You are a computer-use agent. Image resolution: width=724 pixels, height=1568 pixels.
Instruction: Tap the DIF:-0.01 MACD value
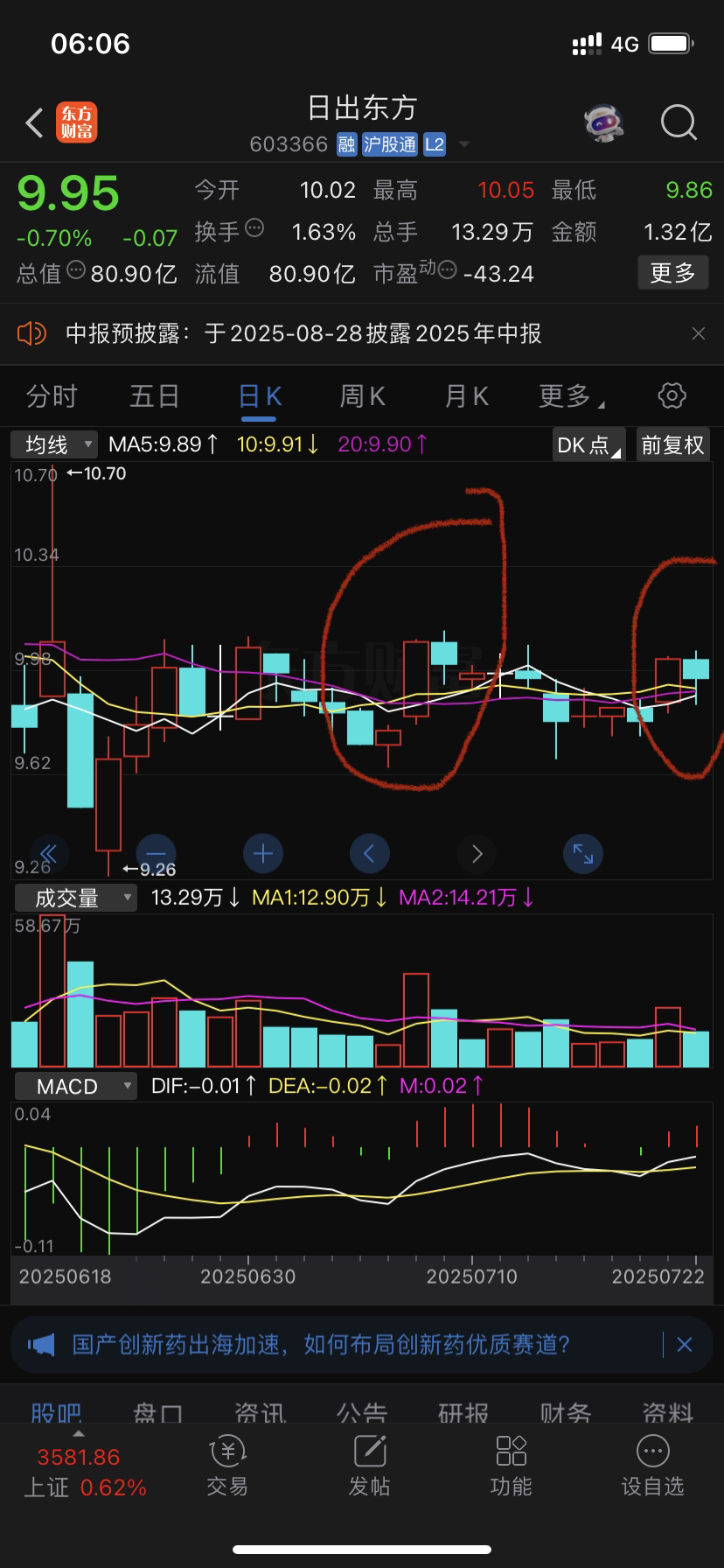click(204, 1086)
